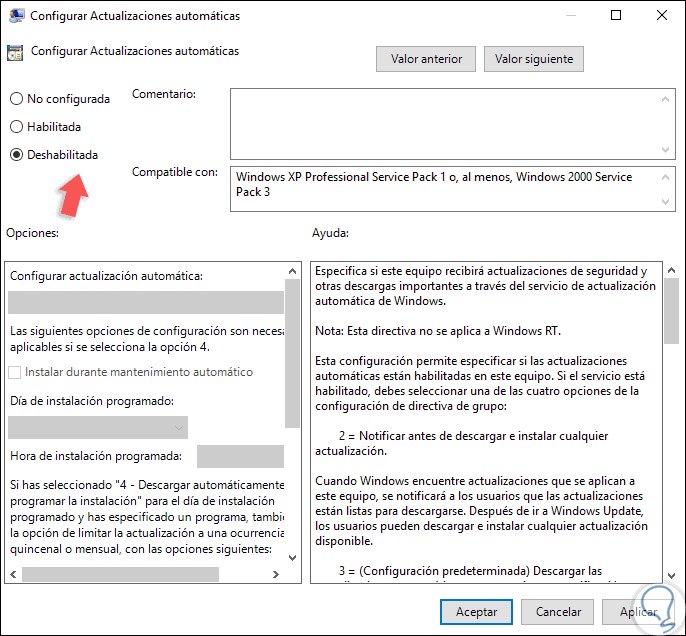The height and width of the screenshot is (636, 686).
Task: Click the window title bar app icon
Action: 16,16
